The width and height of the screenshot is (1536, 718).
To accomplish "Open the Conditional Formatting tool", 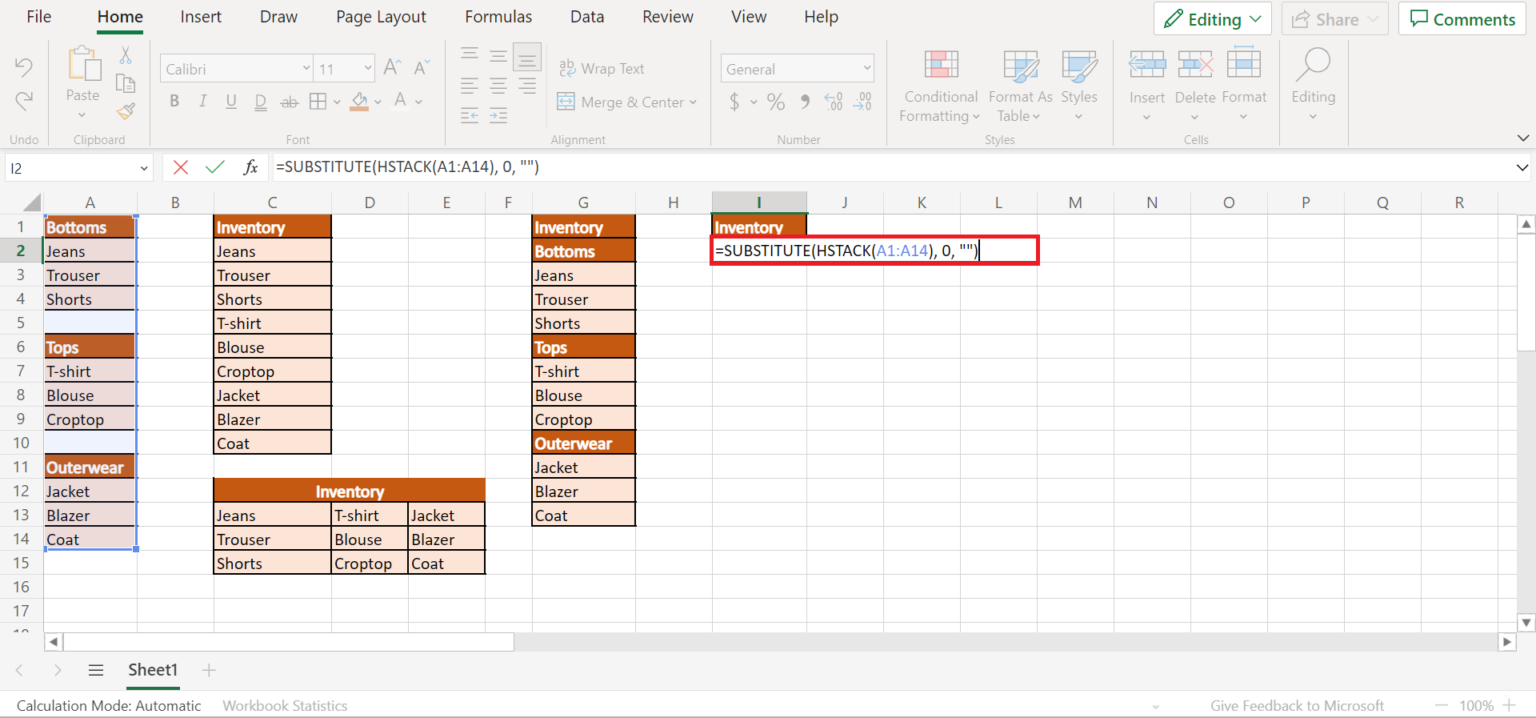I will [x=939, y=86].
